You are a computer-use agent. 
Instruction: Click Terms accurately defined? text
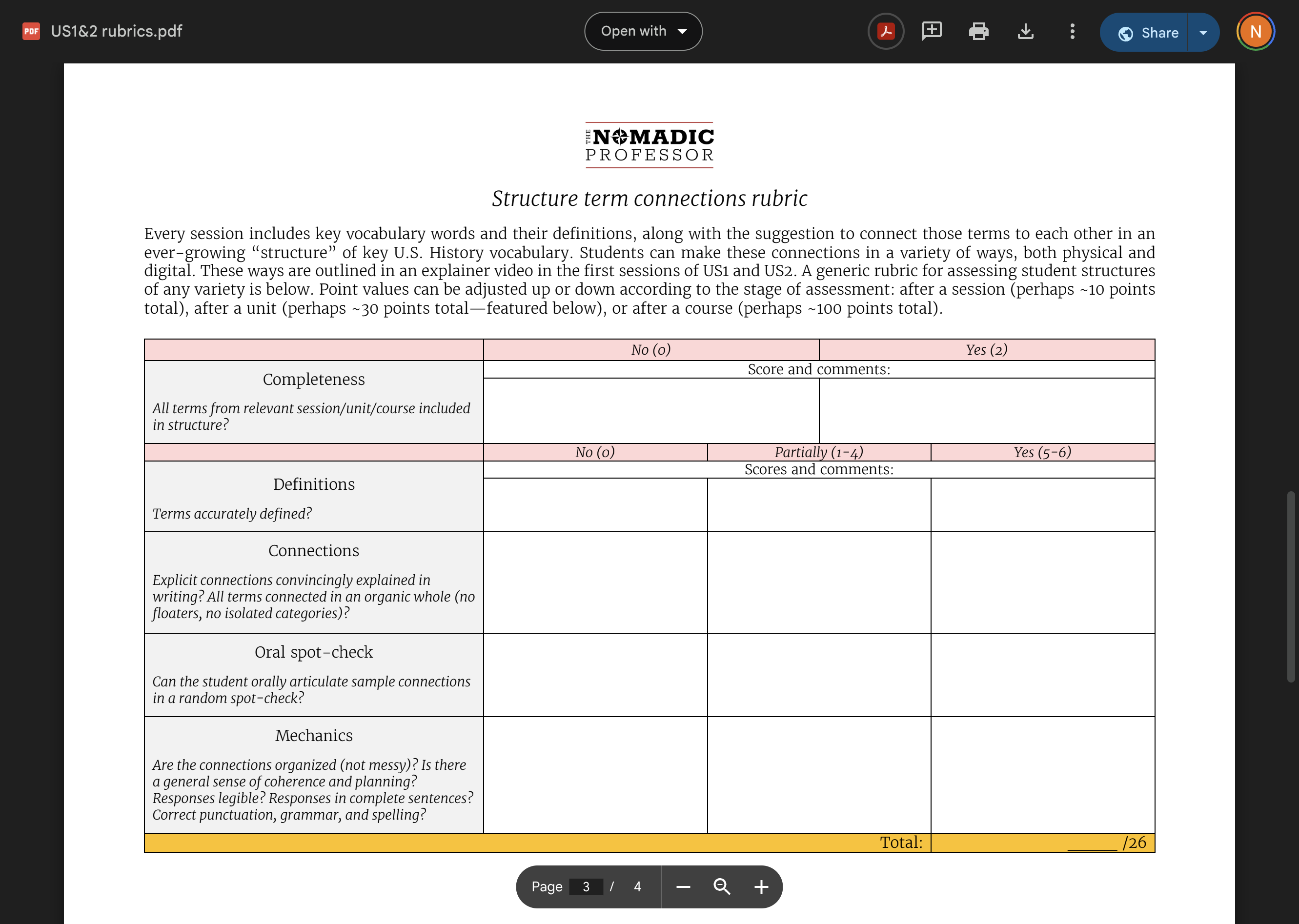[232, 514]
